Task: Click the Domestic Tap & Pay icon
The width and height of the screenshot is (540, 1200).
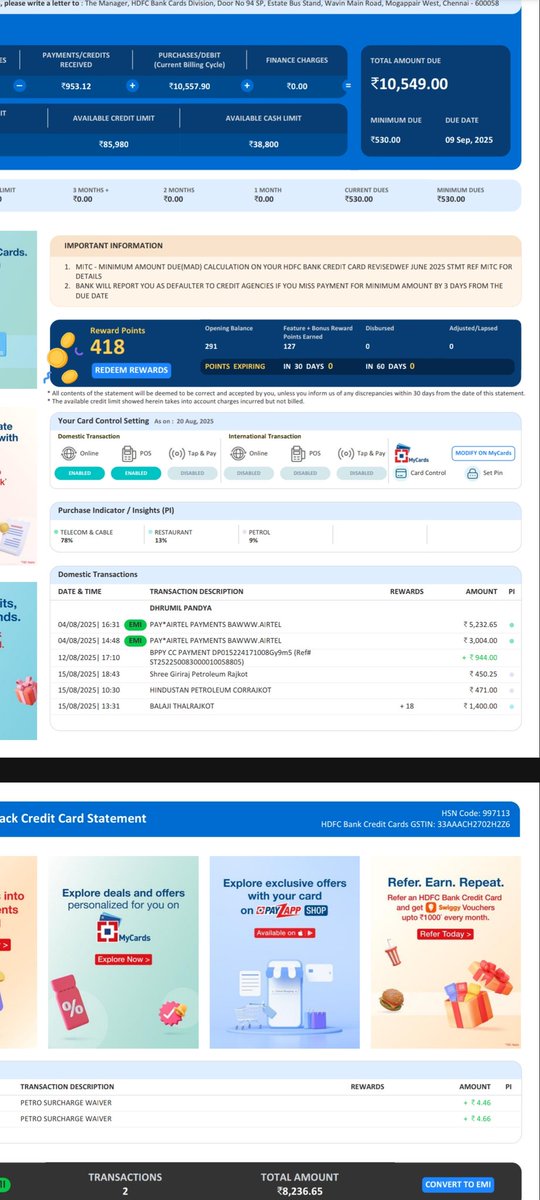Action: coord(178,453)
